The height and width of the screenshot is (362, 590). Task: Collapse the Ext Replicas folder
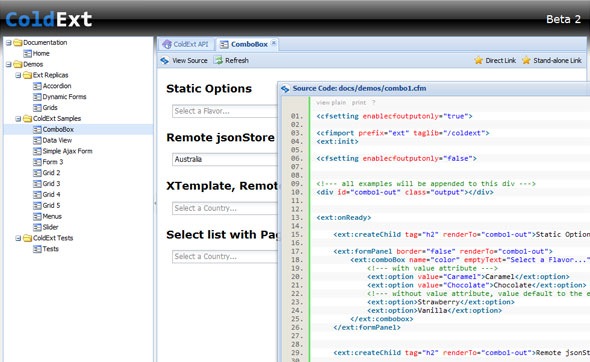click(x=18, y=75)
